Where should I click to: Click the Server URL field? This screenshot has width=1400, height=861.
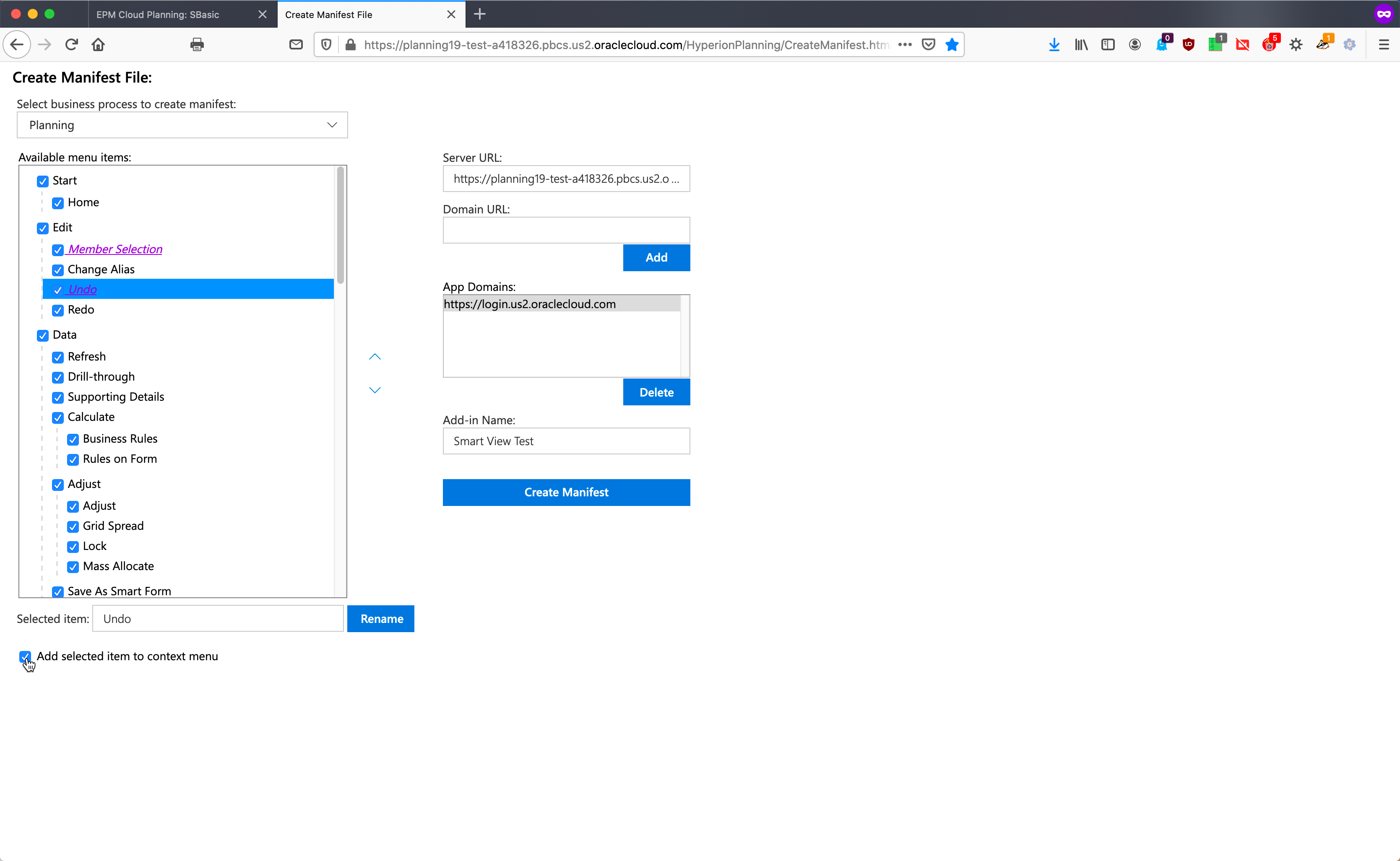(x=566, y=179)
